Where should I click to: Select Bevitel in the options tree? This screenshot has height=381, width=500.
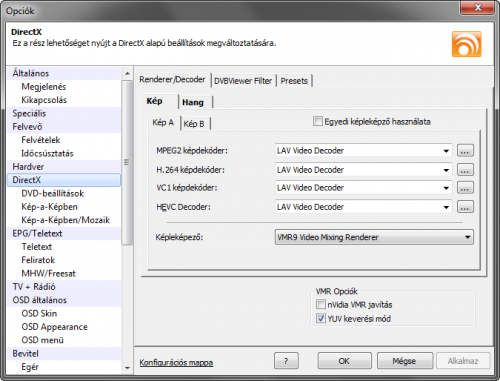64,353
